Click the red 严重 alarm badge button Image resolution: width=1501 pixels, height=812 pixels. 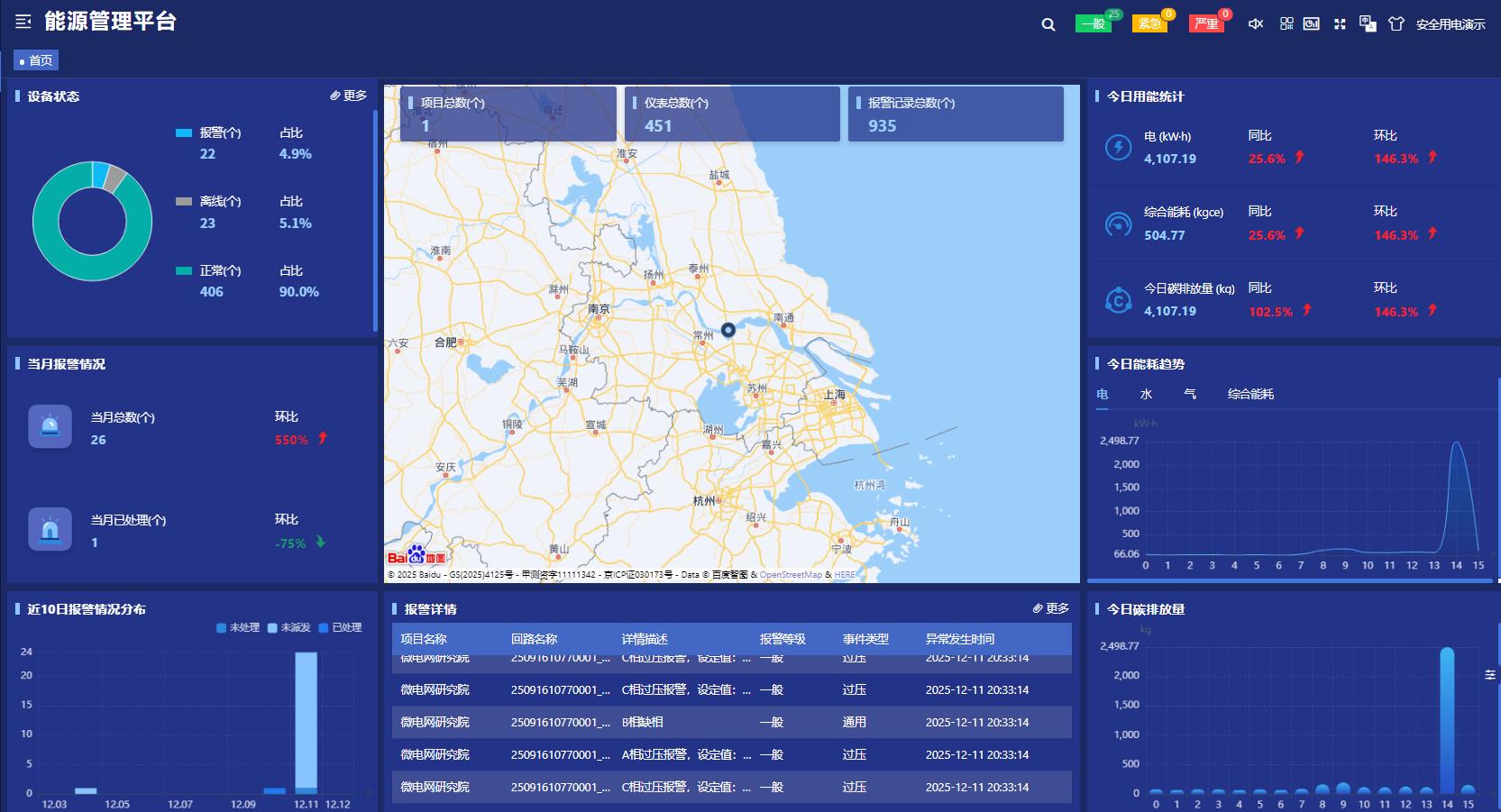1206,24
